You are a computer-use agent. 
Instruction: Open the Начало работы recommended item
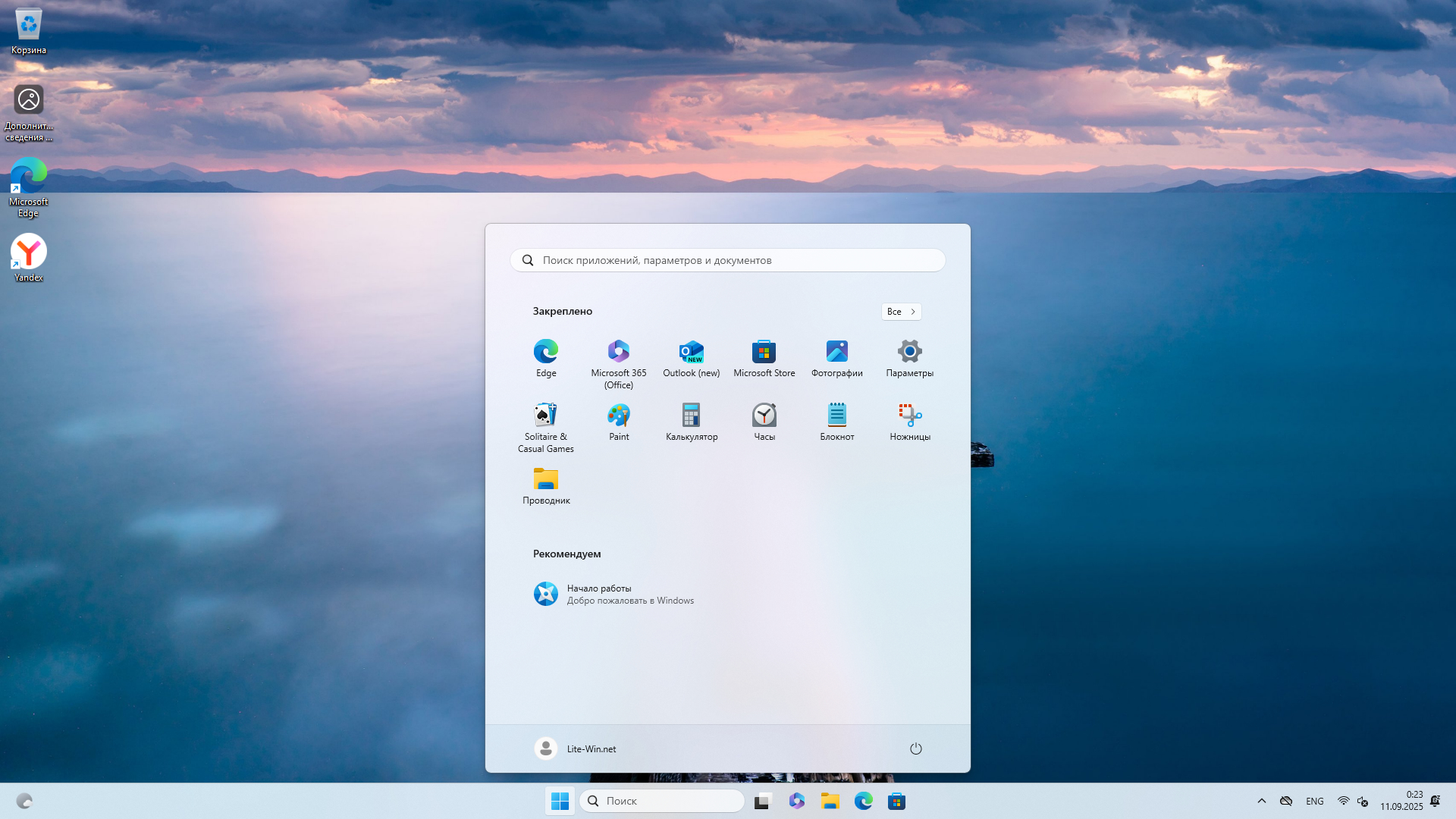pos(630,594)
